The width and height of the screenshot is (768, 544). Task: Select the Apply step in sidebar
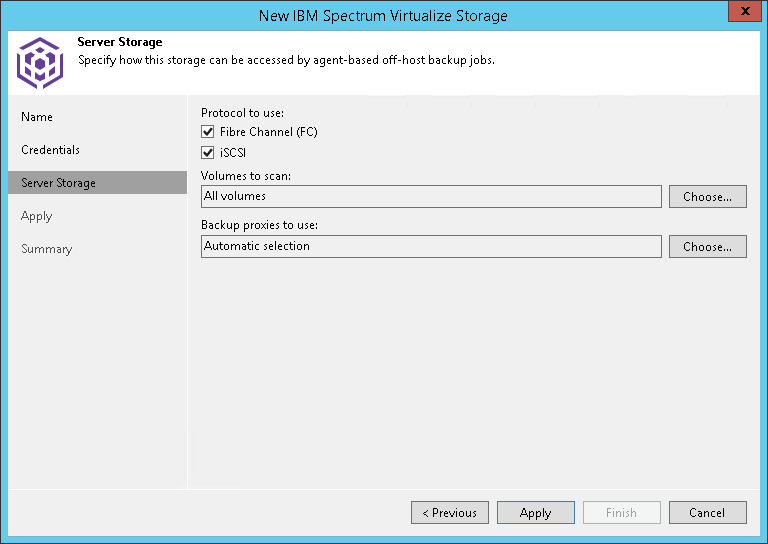[37, 216]
